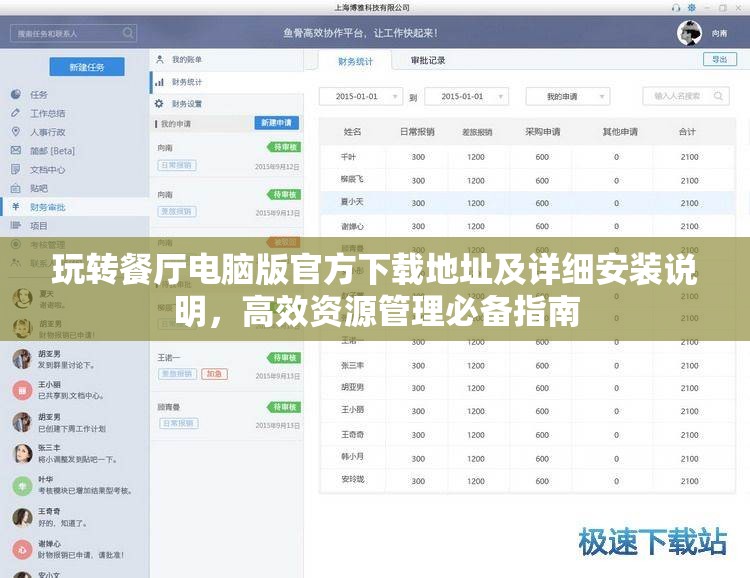
Task: Click the profile avatar beside 向南 in header
Action: 689,33
